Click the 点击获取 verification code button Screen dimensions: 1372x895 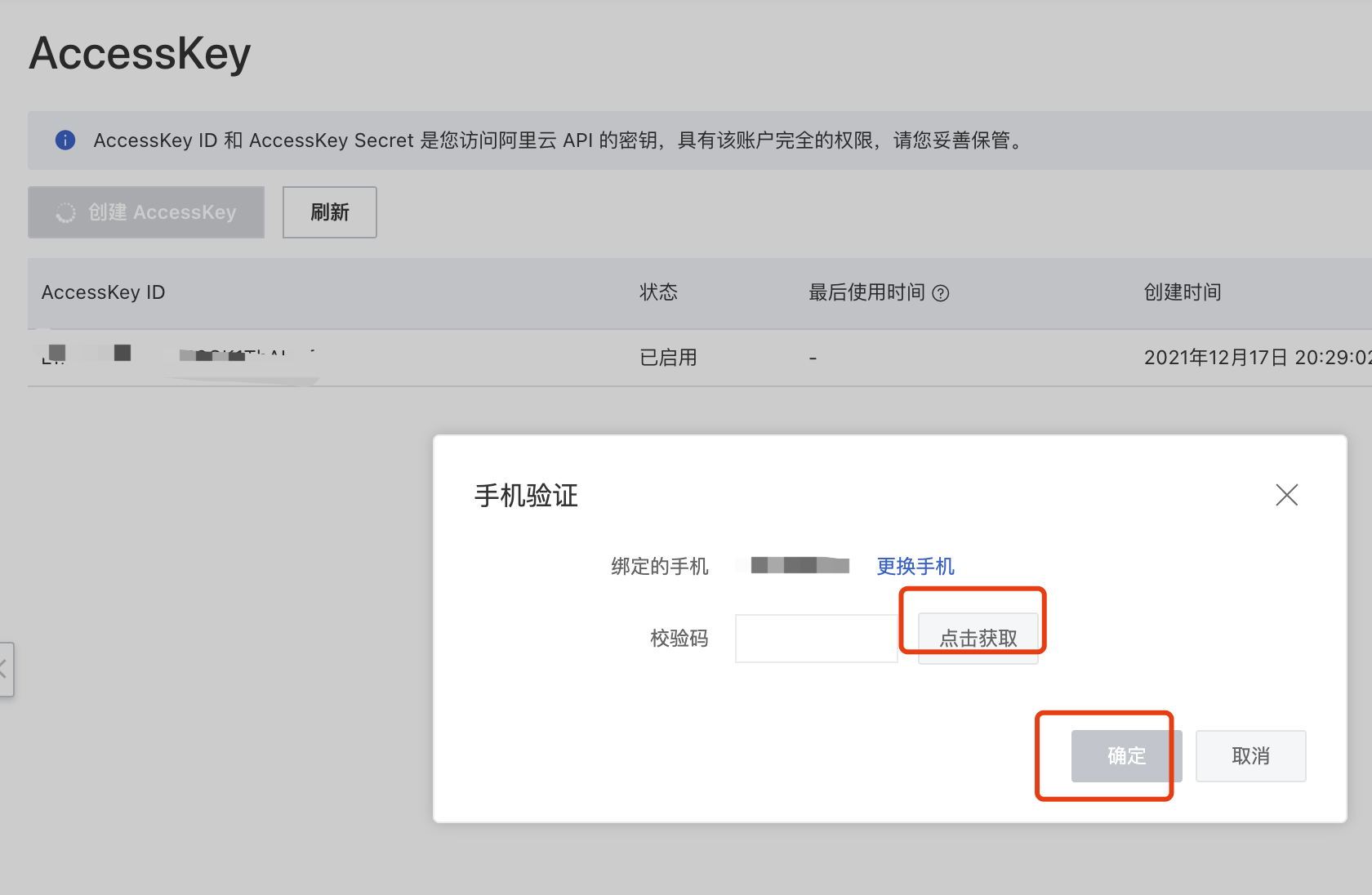[x=978, y=638]
